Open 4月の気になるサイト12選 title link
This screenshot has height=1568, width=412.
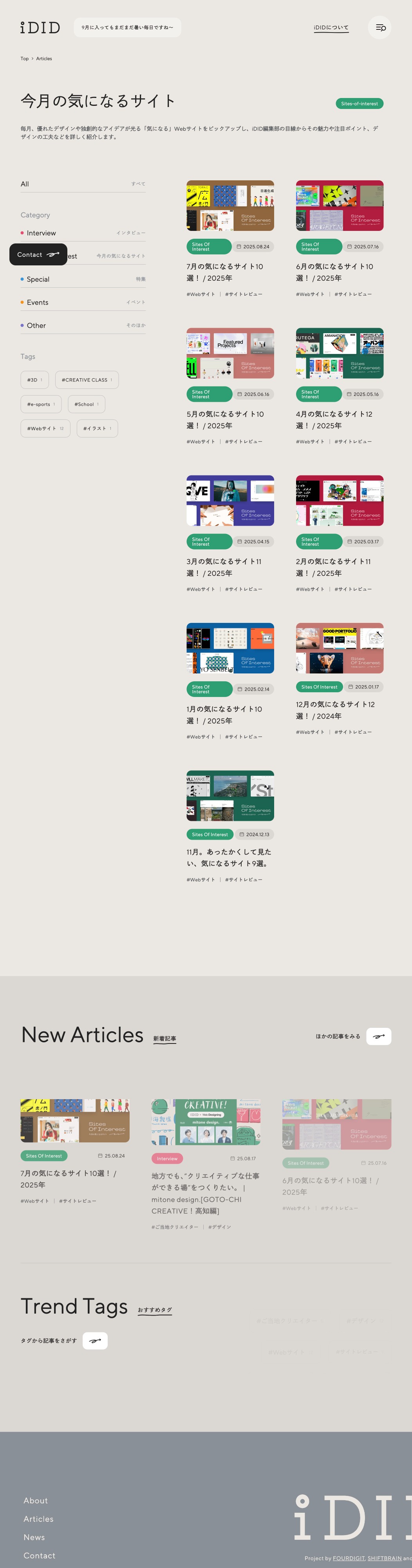click(334, 420)
